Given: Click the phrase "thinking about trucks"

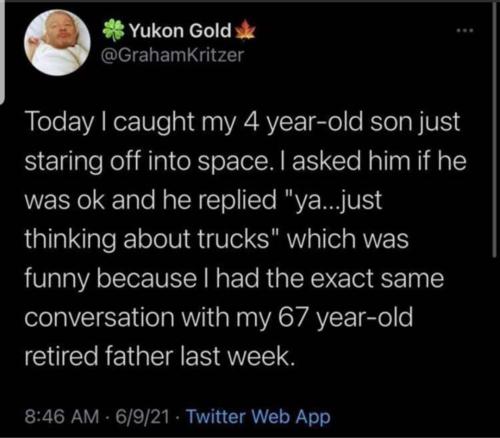Looking at the screenshot, I should pos(147,239).
